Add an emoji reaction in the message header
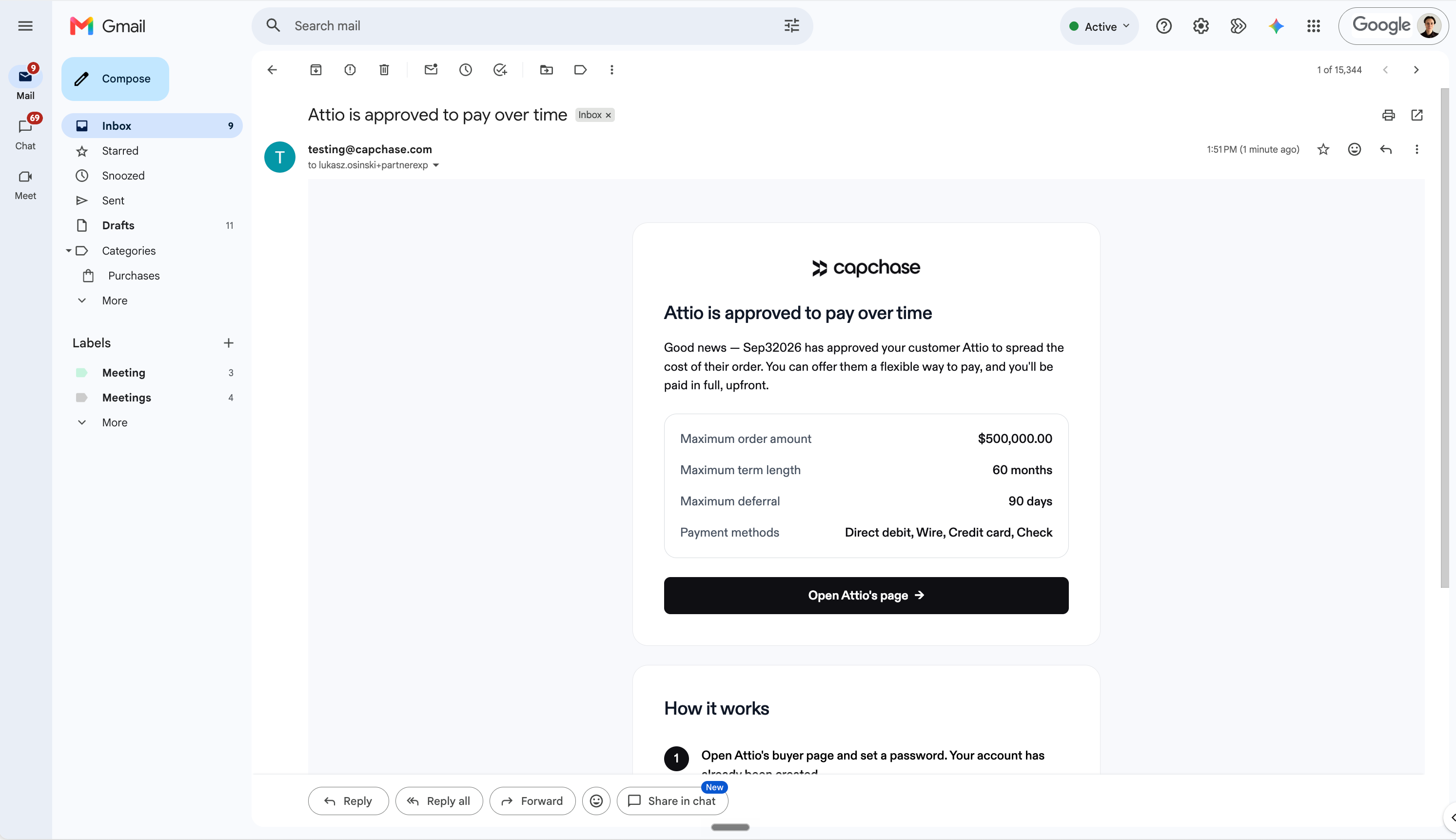1456x840 pixels. click(1355, 149)
